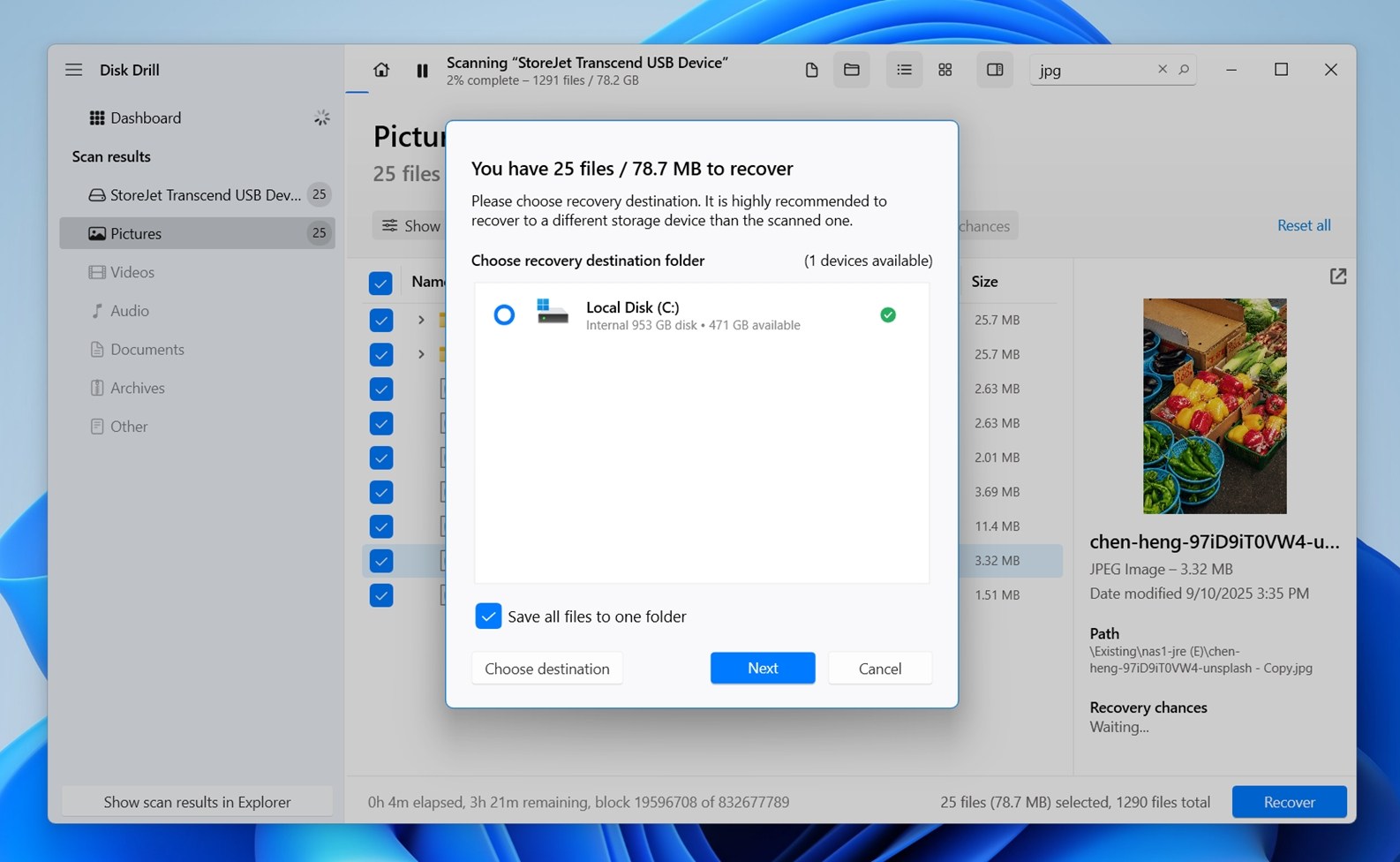Click the Reset all link
This screenshot has height=862, width=1400.
pyautogui.click(x=1304, y=225)
